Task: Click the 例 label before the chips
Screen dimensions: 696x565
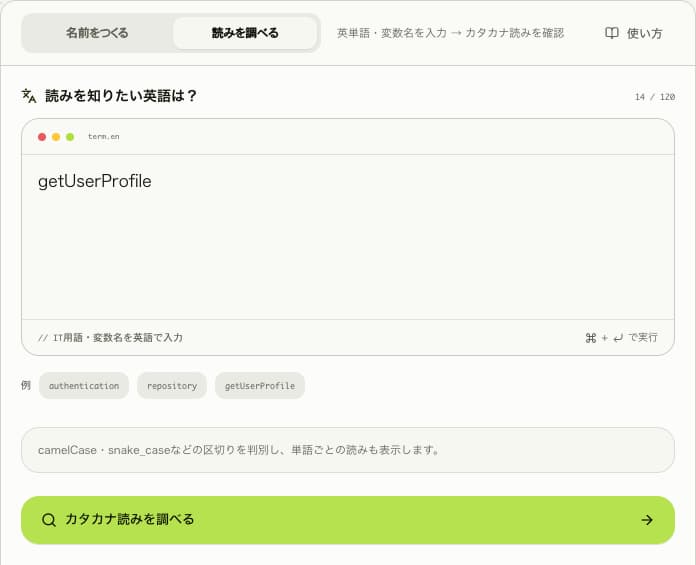Action: [x=26, y=385]
